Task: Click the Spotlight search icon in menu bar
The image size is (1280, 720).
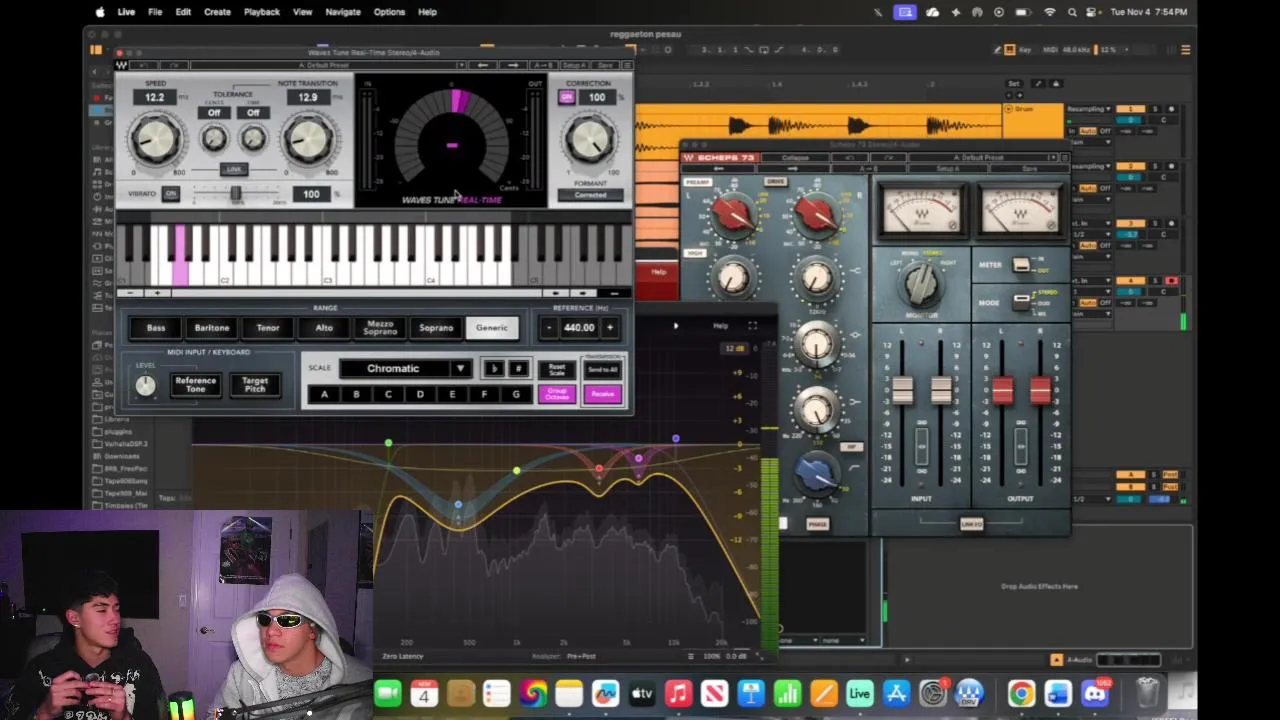Action: click(1072, 12)
